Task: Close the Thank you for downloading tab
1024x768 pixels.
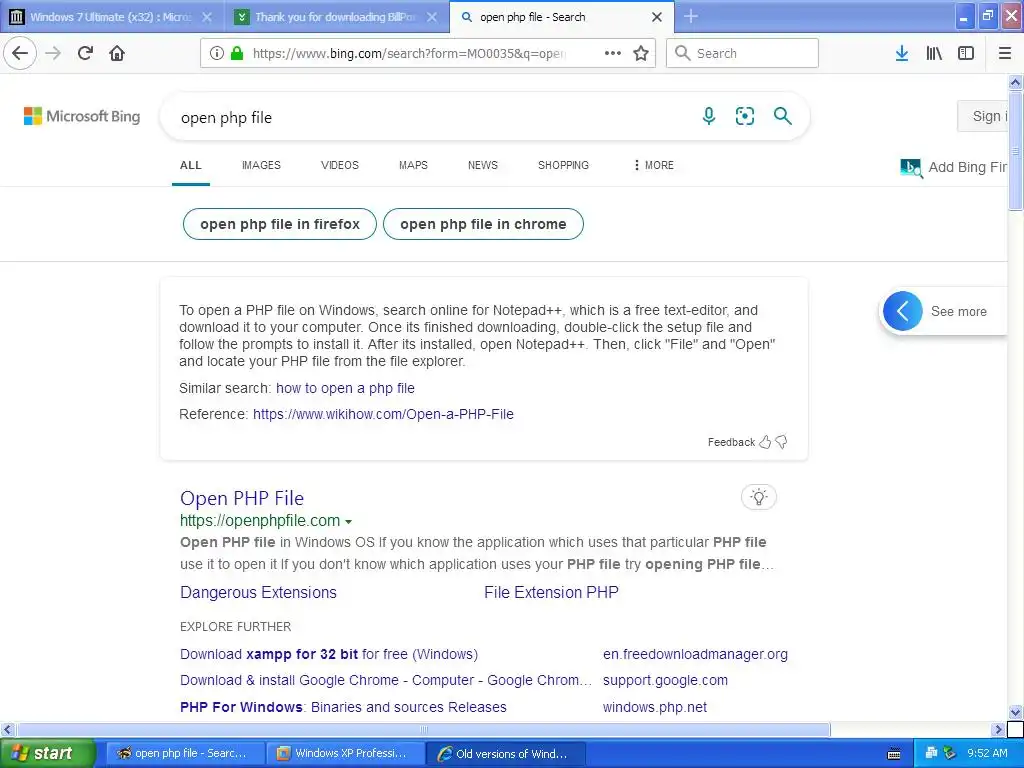Action: tap(432, 17)
